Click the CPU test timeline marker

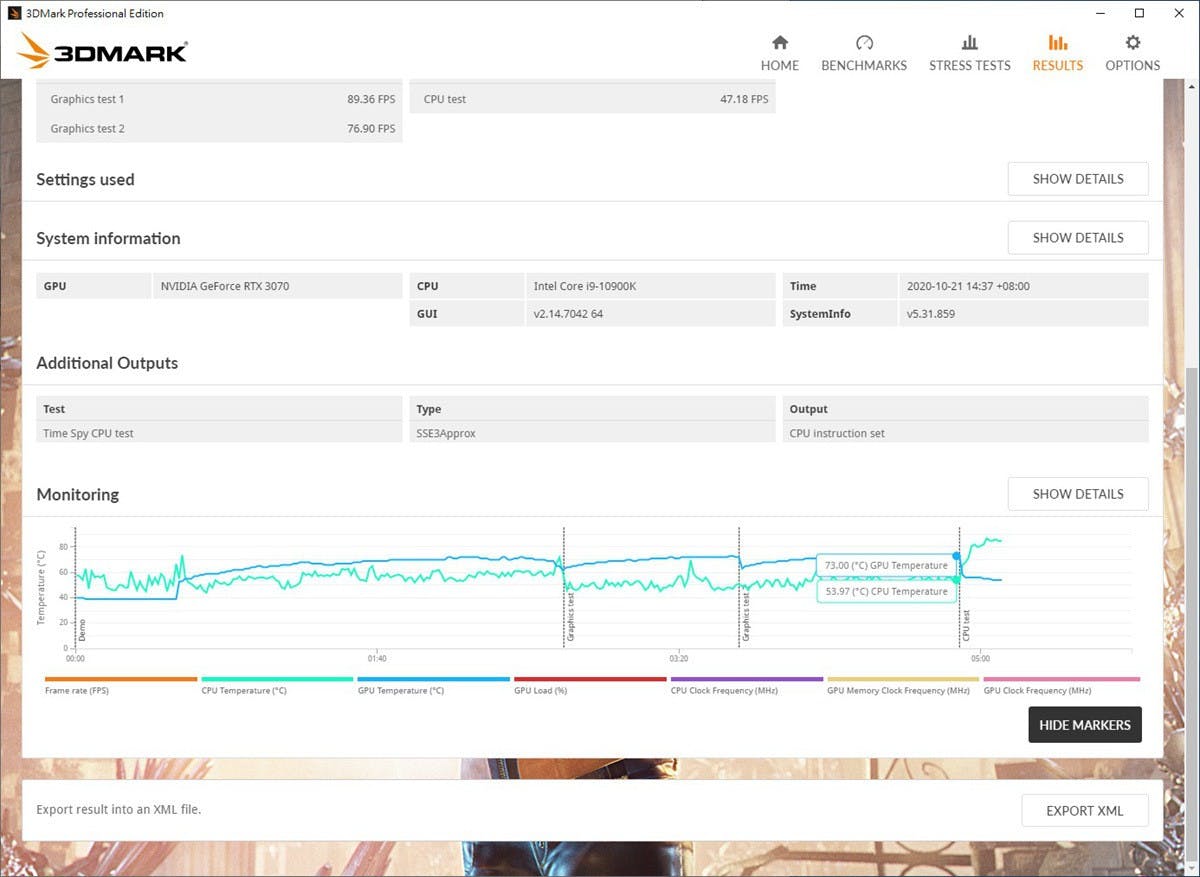[x=966, y=625]
